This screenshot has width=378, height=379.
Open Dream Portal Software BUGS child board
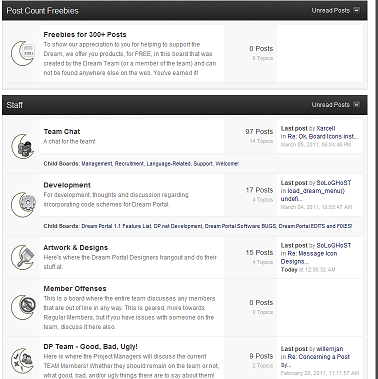(x=240, y=226)
